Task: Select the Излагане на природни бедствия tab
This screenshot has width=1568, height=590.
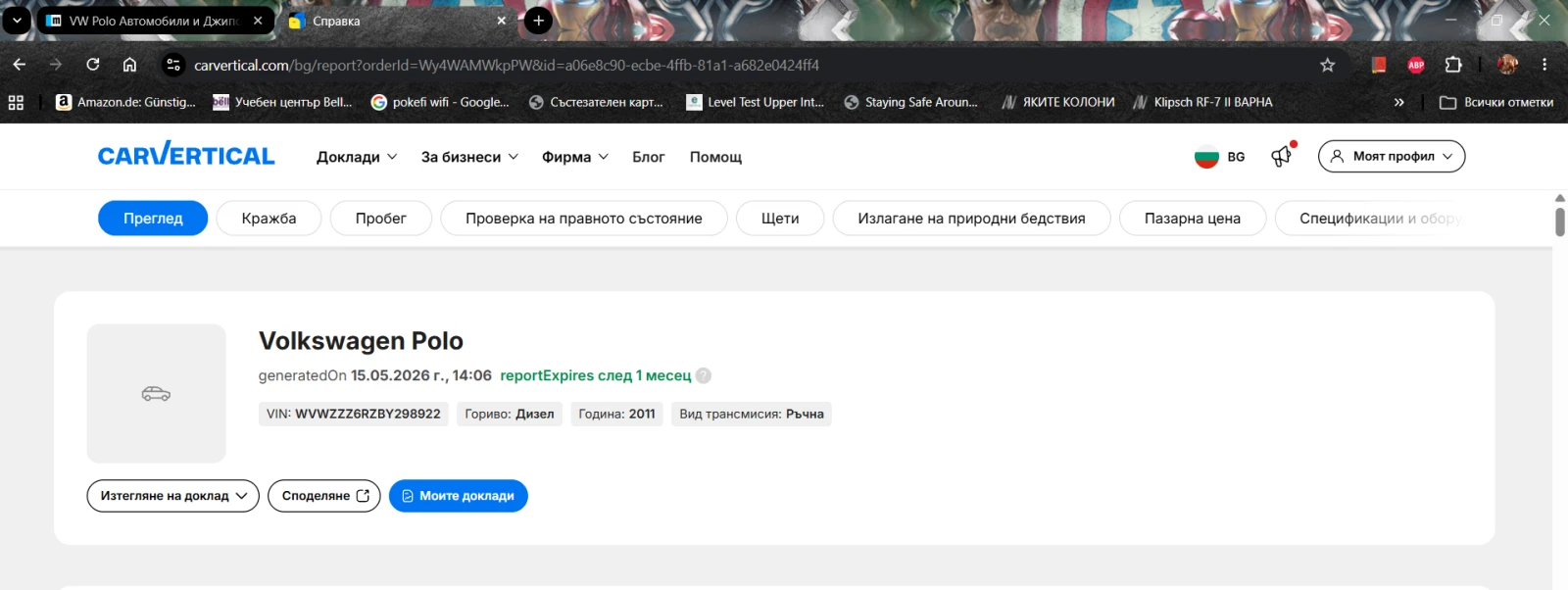Action: pos(971,218)
